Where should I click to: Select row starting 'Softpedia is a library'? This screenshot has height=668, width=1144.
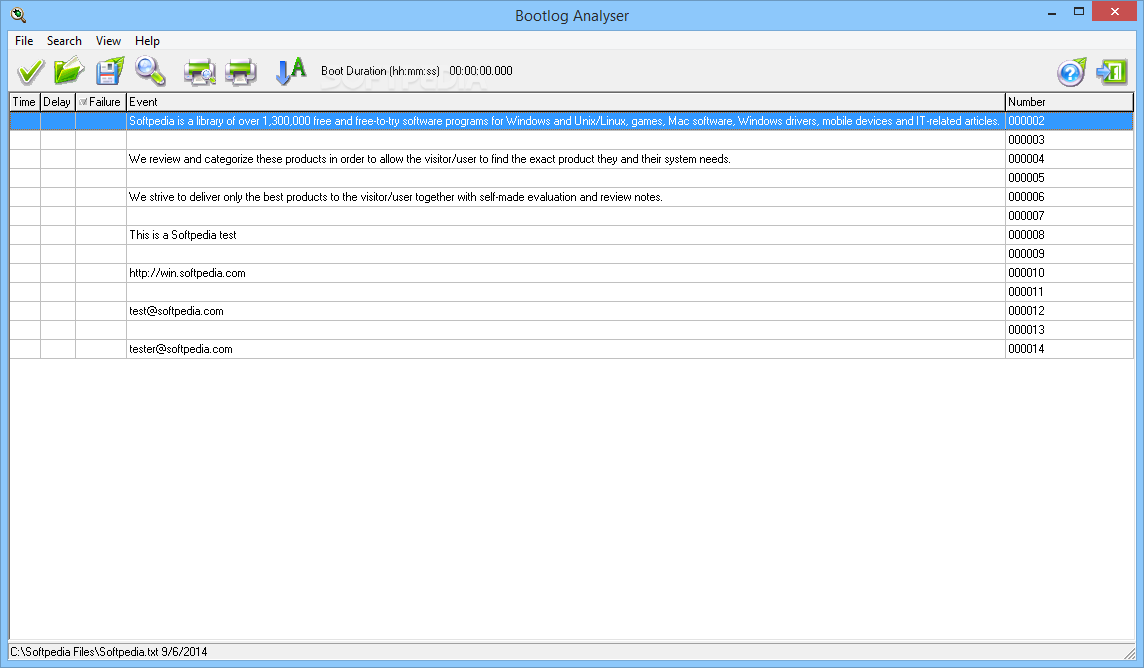pos(571,121)
